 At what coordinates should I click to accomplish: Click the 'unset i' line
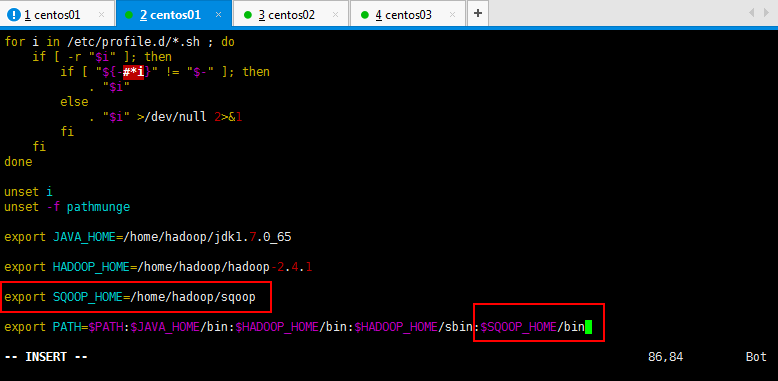28,191
